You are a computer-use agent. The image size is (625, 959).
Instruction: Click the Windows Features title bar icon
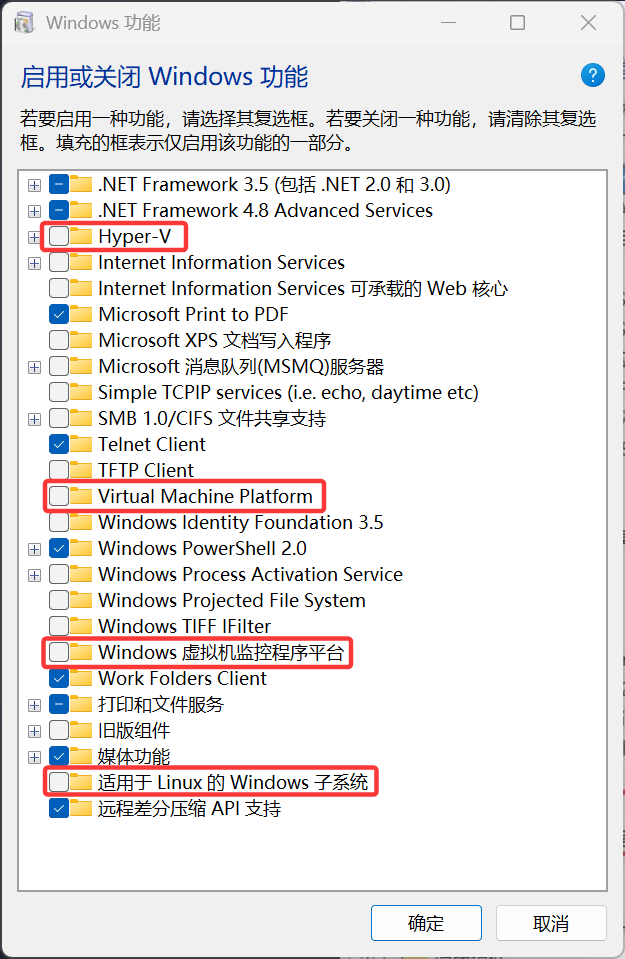(x=24, y=23)
